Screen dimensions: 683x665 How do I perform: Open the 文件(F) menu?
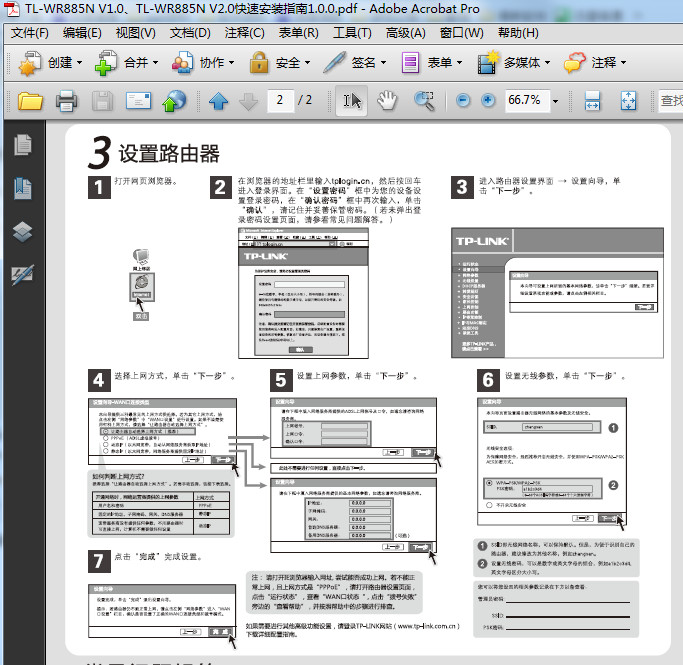[30, 33]
